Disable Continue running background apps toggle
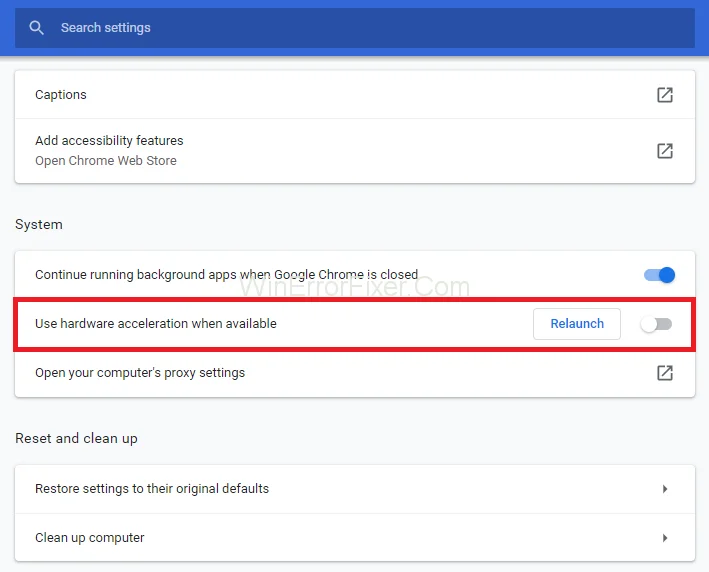The image size is (709, 572). click(x=659, y=275)
